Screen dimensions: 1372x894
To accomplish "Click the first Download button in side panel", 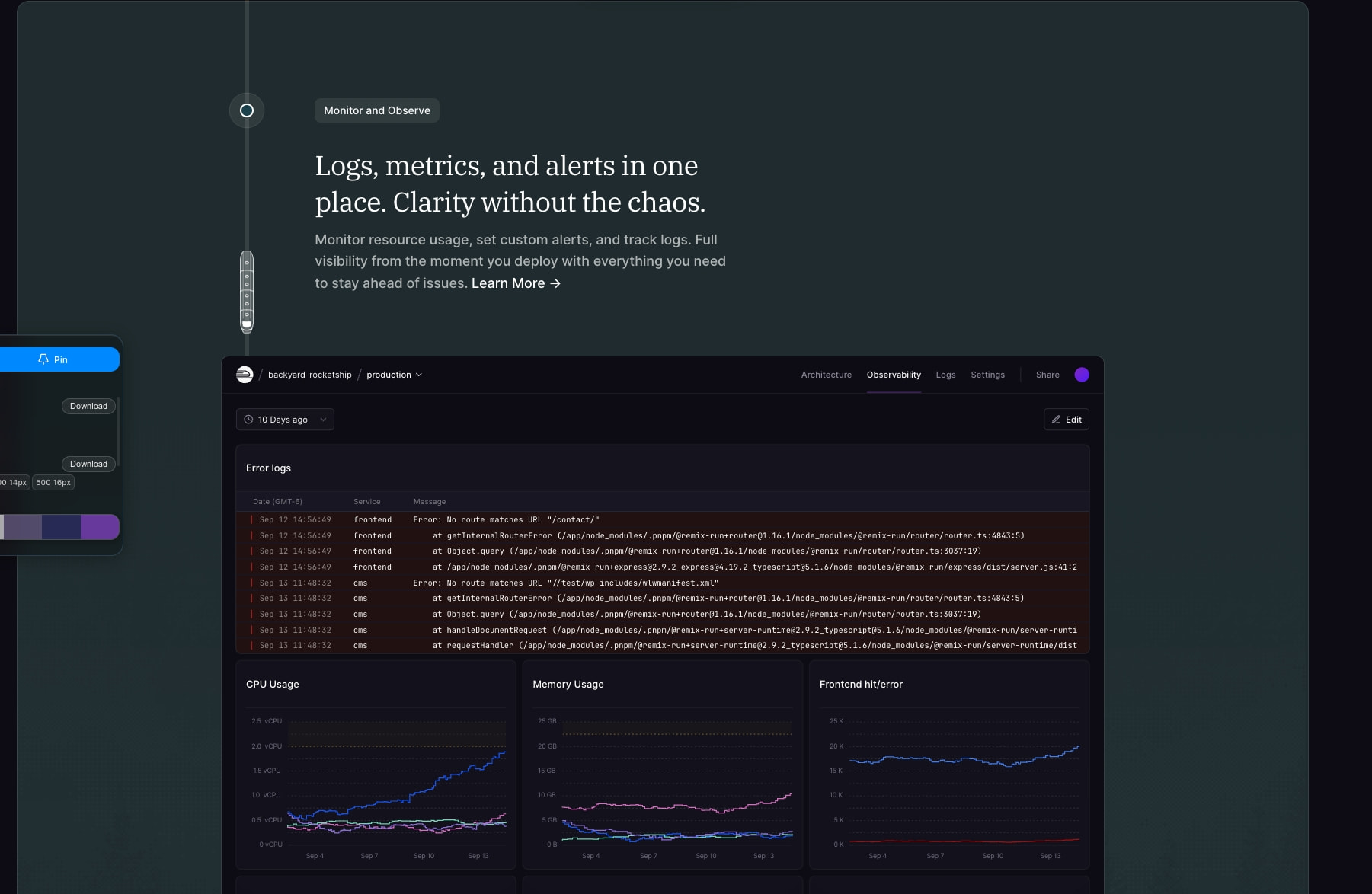I will click(x=88, y=406).
